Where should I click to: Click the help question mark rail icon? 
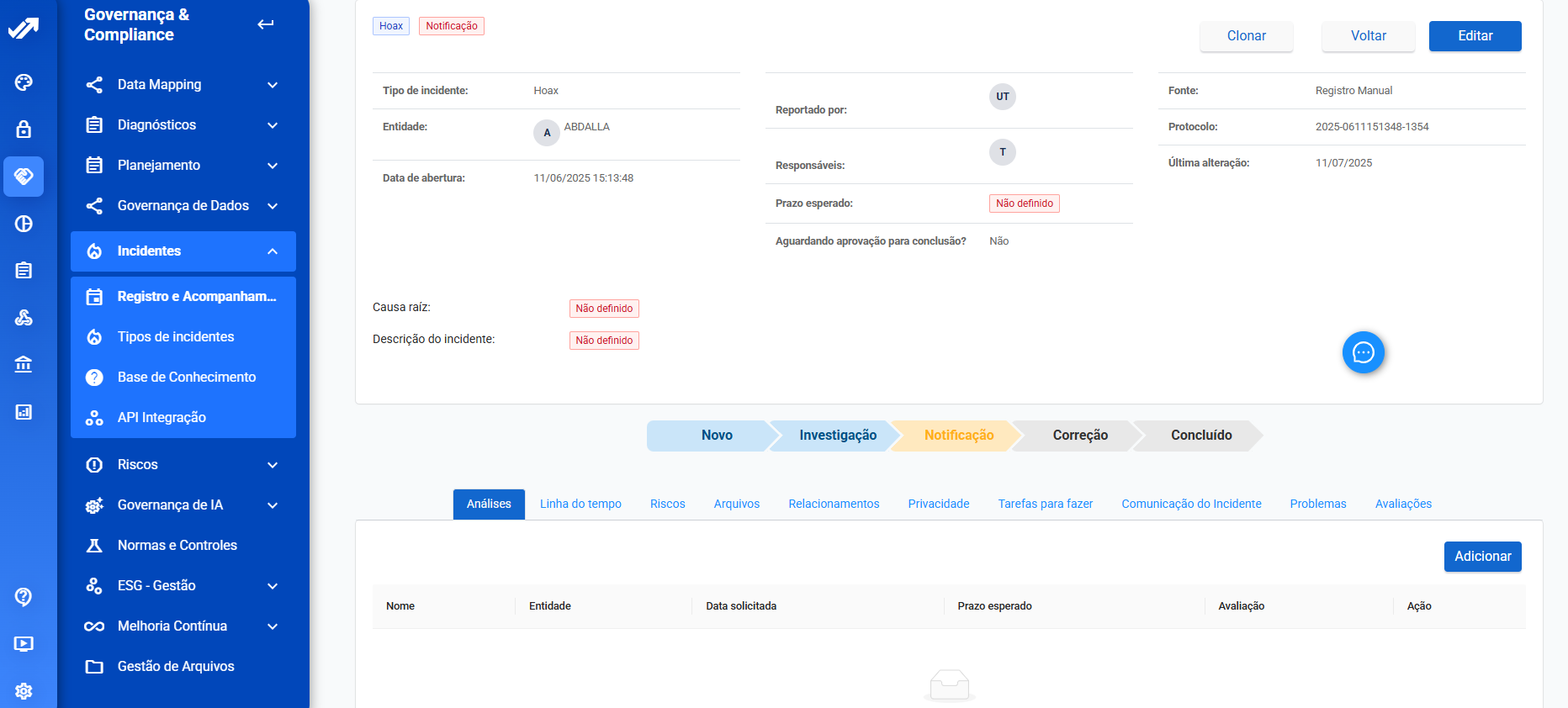24,596
